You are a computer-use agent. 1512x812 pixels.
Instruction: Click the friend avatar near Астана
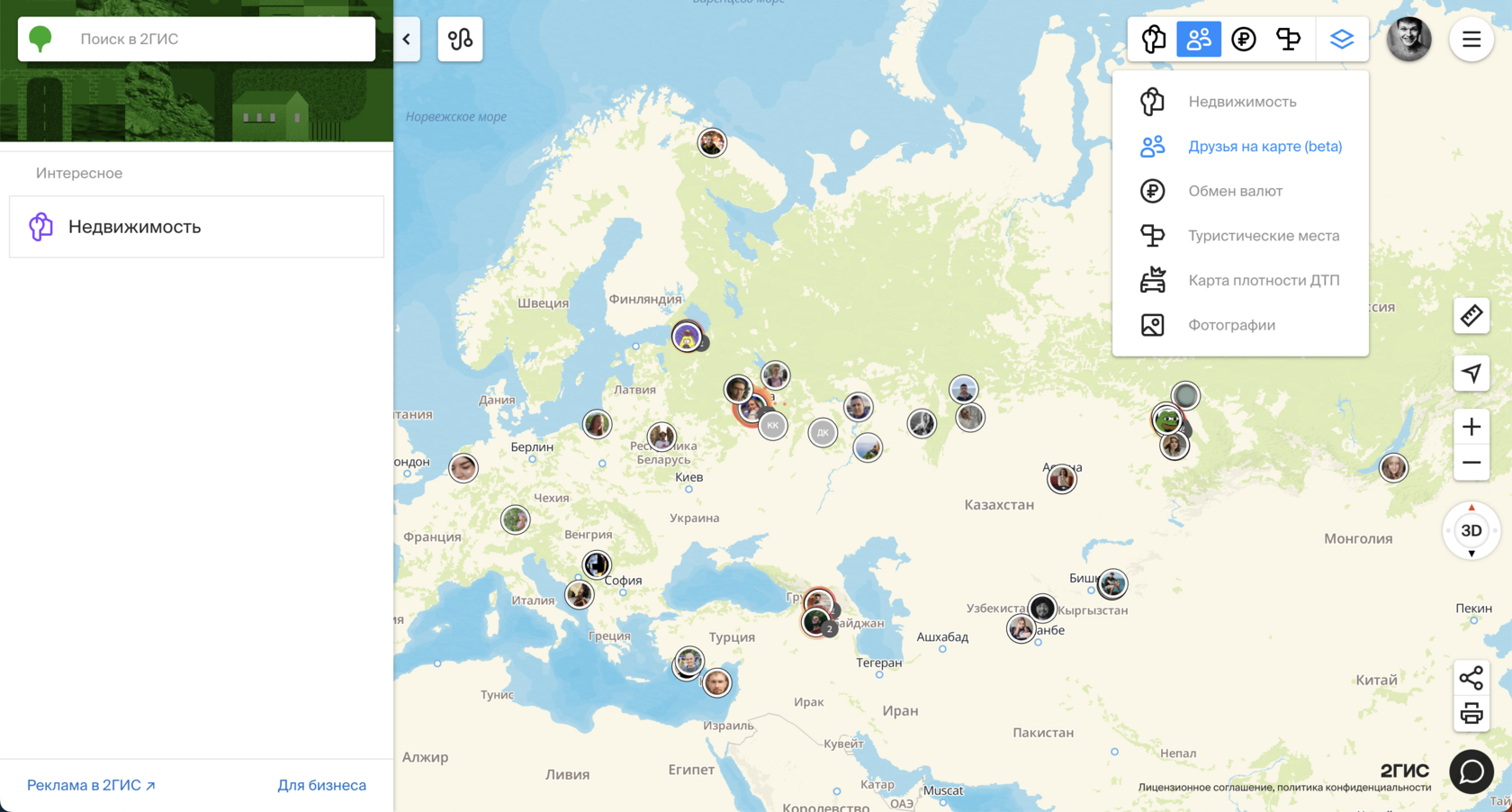point(1062,478)
